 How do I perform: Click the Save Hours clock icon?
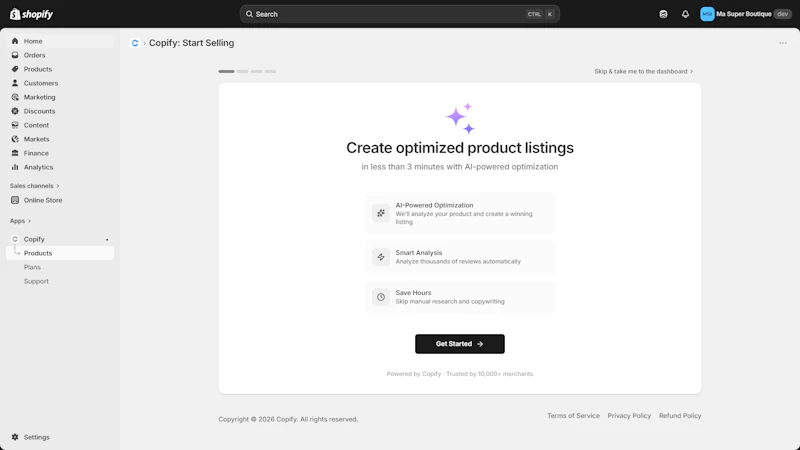381,297
